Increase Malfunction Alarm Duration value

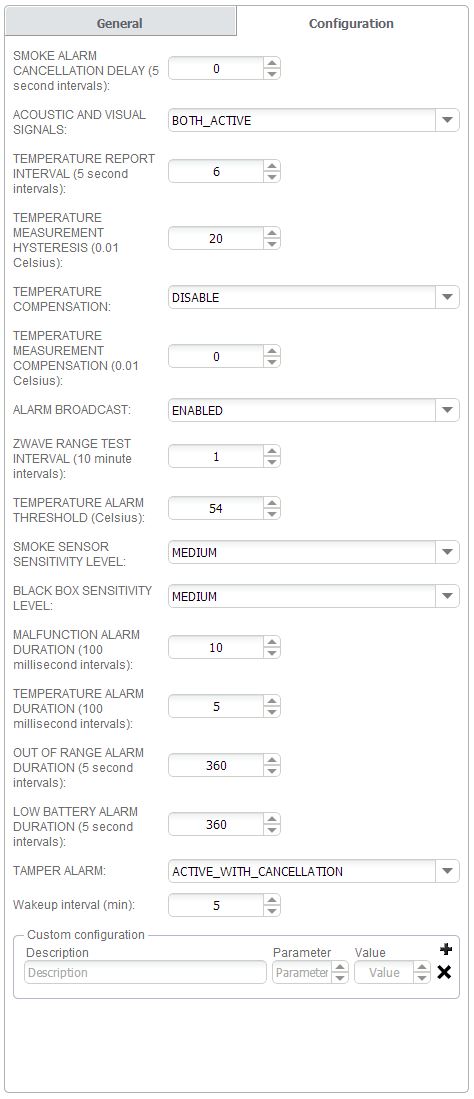[272, 642]
